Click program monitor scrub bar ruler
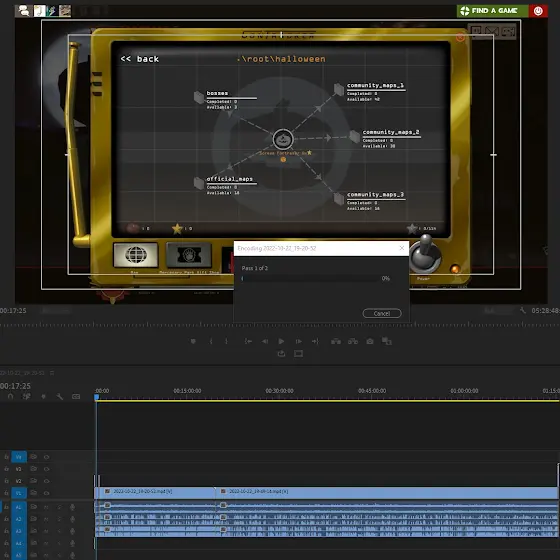Viewport: 560px width, 560px height. [x=280, y=325]
